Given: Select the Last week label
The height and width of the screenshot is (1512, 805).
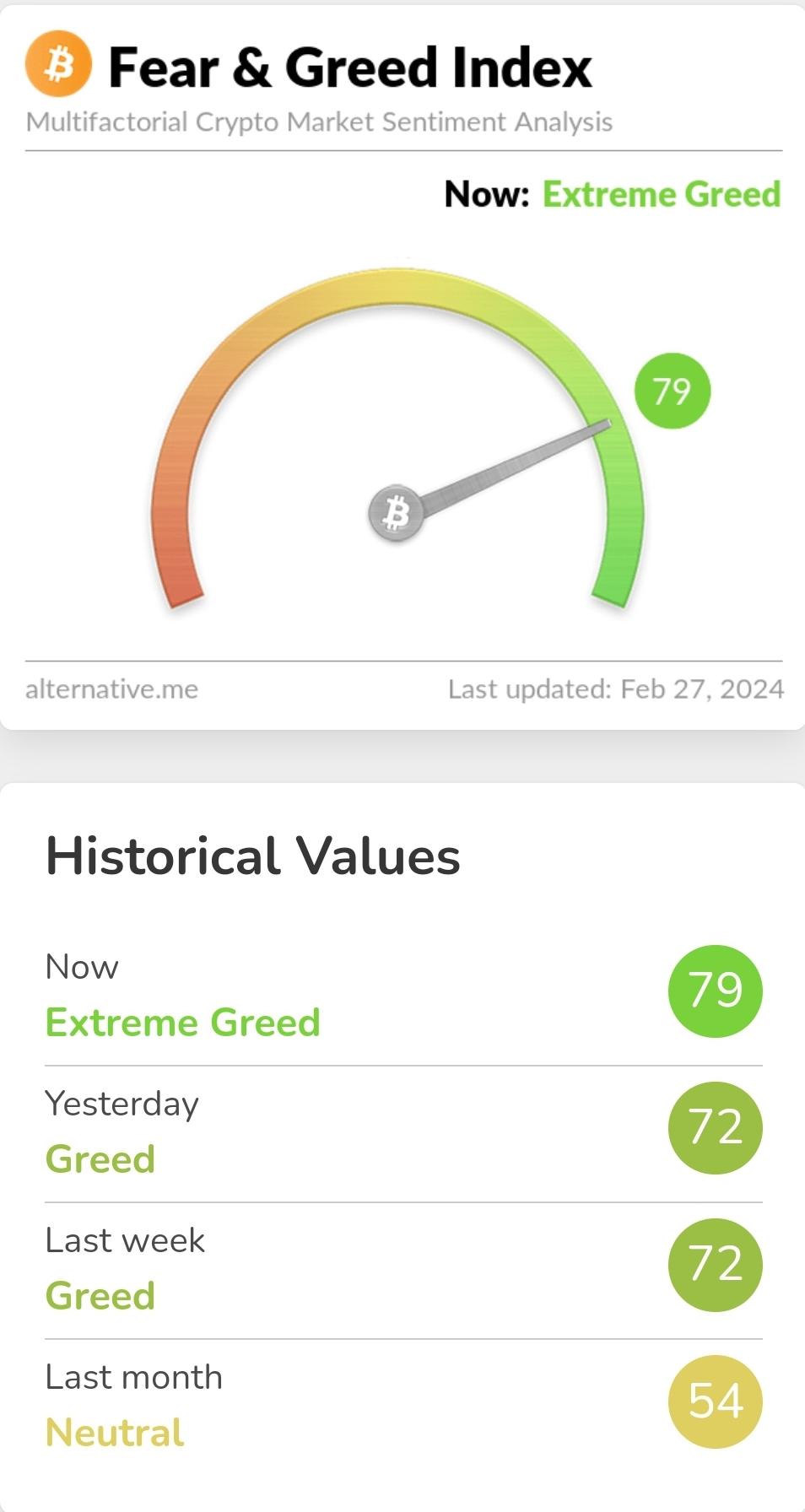Looking at the screenshot, I should click(125, 1240).
